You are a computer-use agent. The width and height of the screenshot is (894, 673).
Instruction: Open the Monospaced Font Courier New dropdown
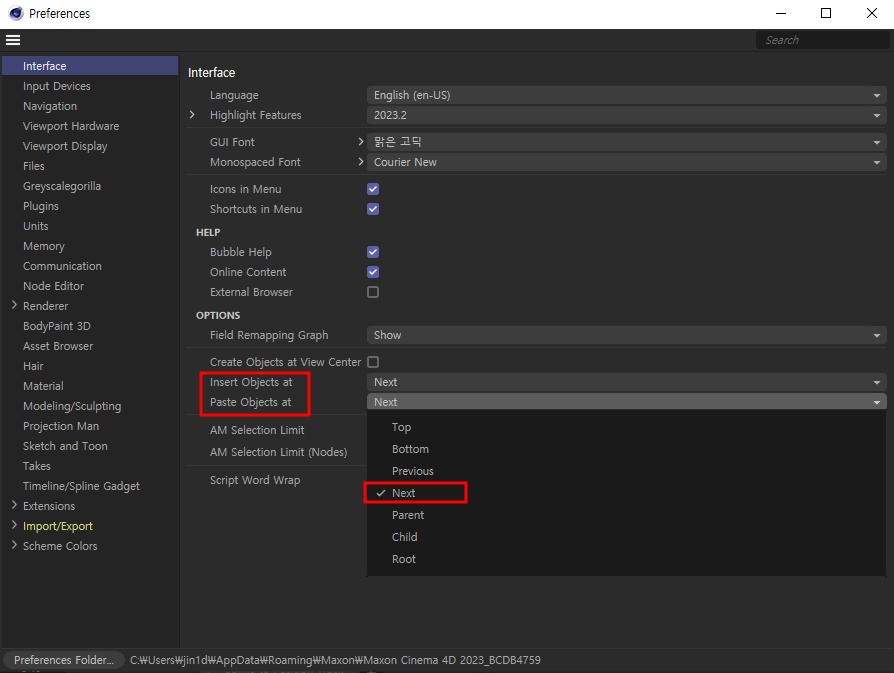(627, 162)
